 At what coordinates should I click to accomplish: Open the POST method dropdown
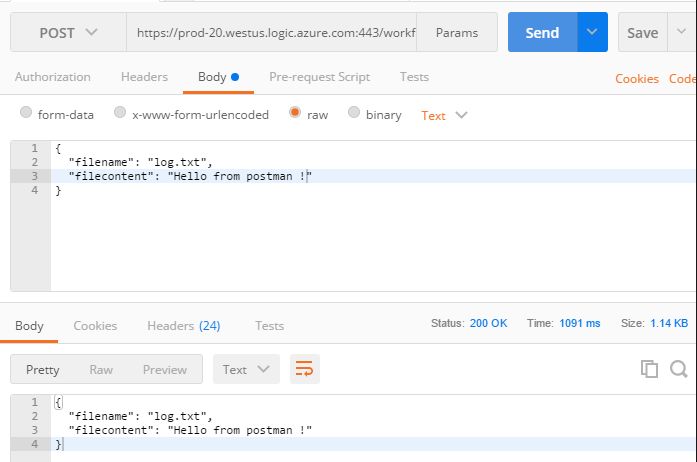(x=68, y=33)
